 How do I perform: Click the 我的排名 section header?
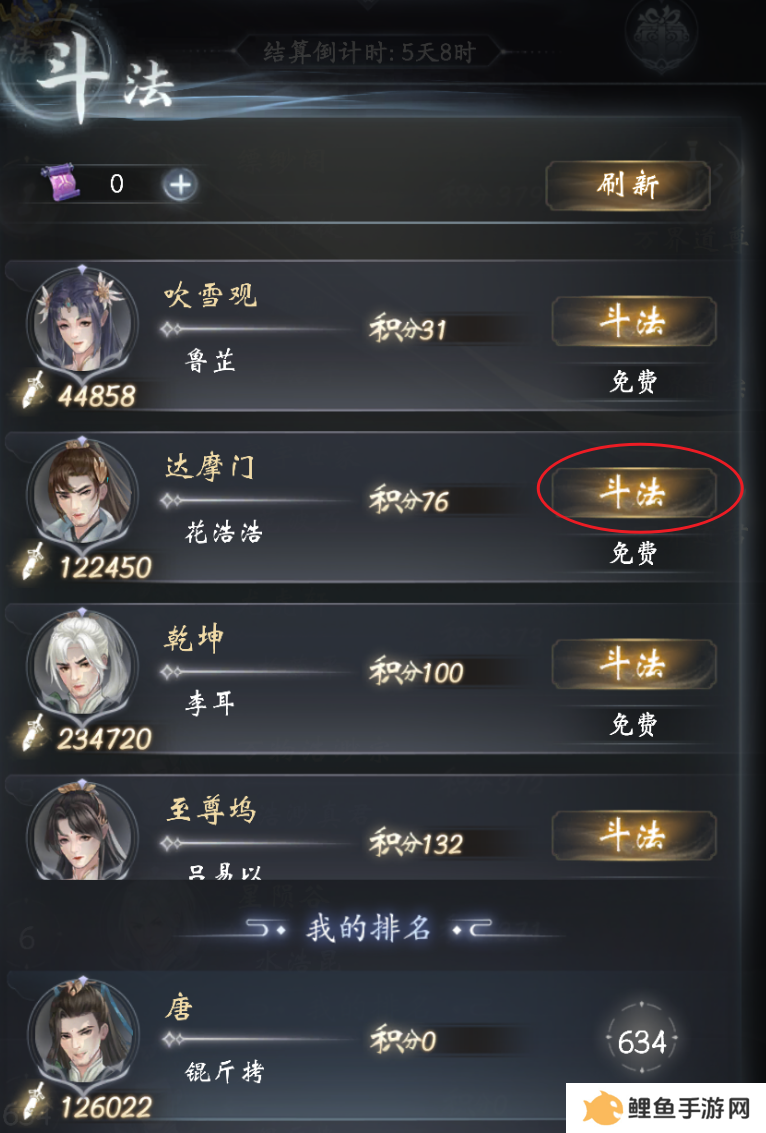(x=369, y=928)
